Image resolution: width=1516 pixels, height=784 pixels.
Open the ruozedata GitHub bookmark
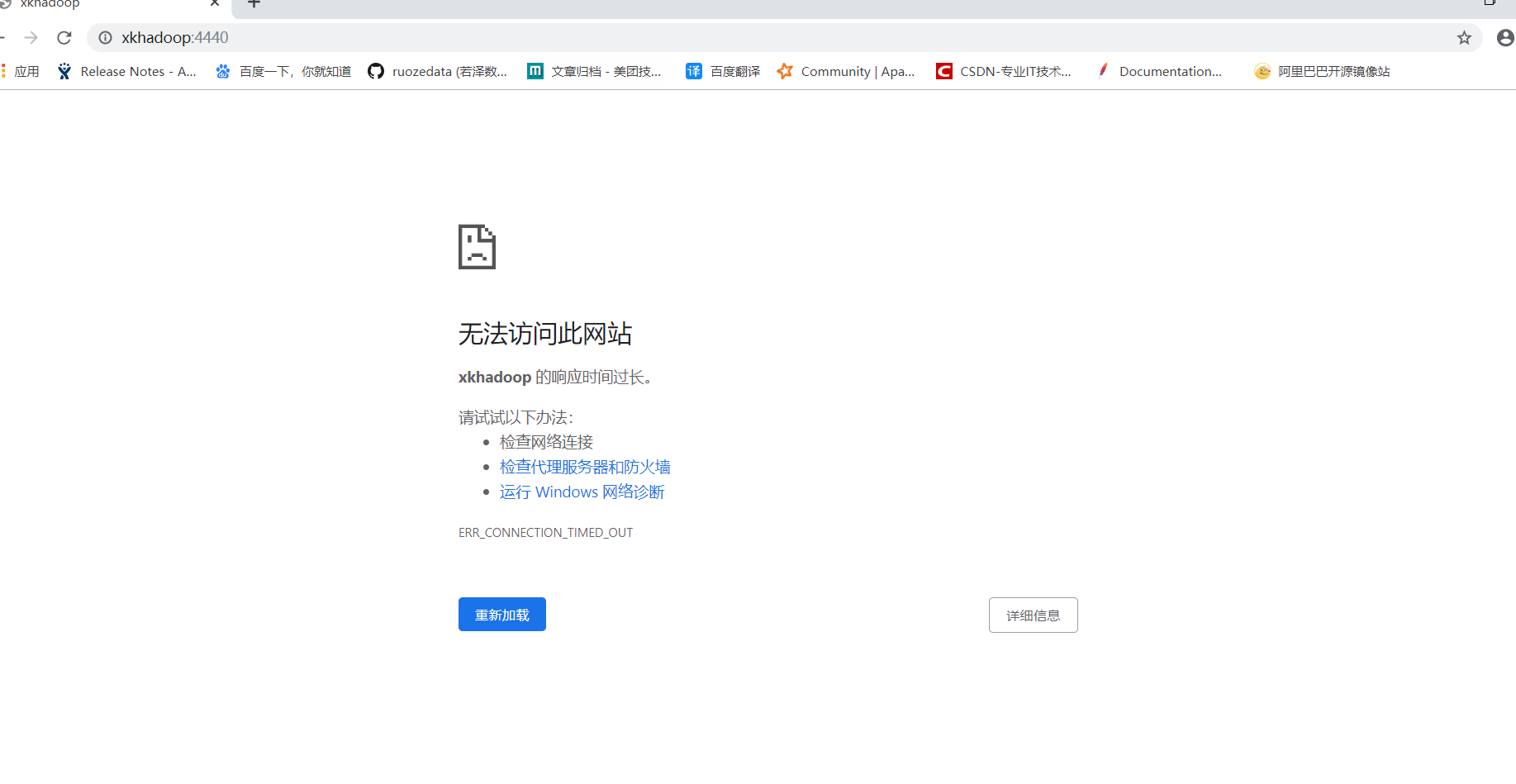438,71
